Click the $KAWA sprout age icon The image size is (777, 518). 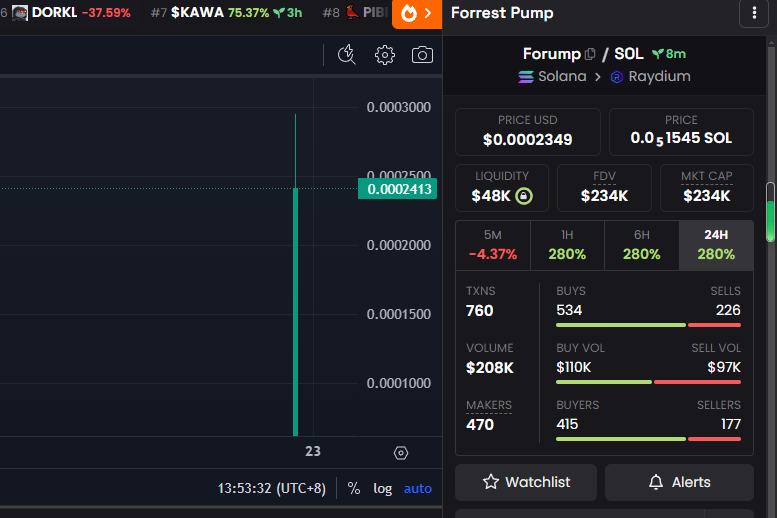[x=279, y=13]
